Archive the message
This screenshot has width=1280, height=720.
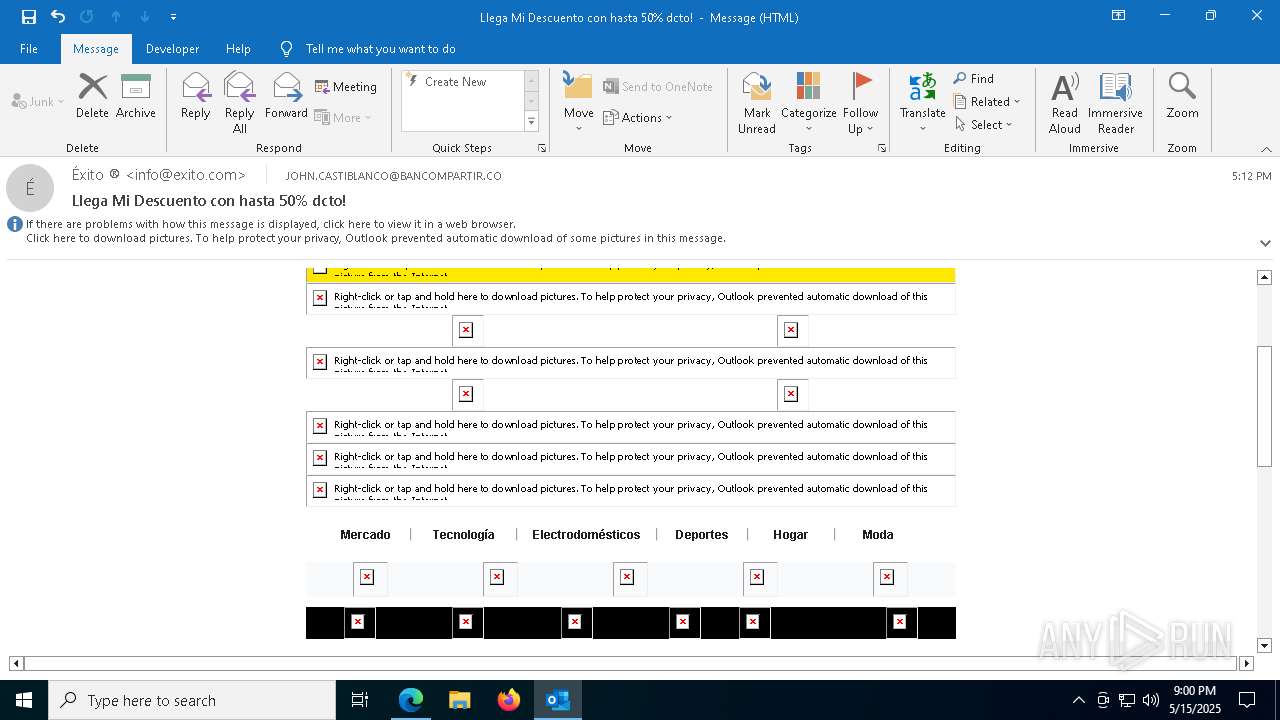(x=136, y=96)
